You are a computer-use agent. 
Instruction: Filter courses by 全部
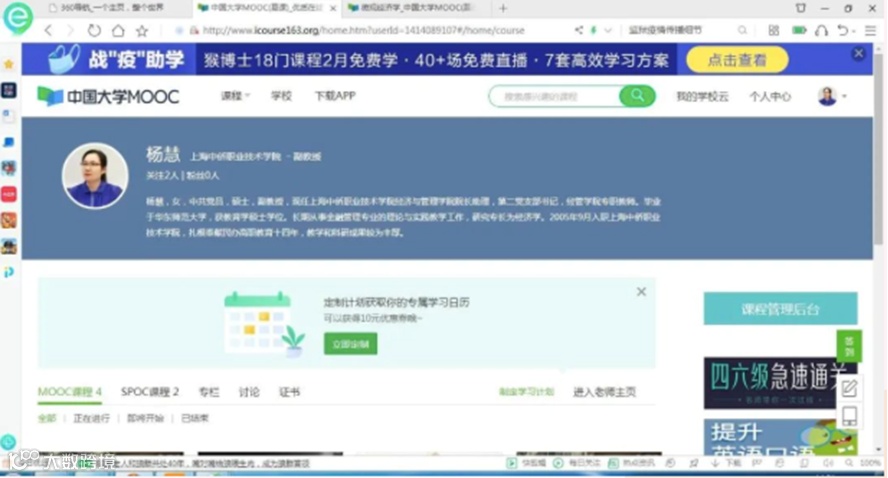coord(47,418)
